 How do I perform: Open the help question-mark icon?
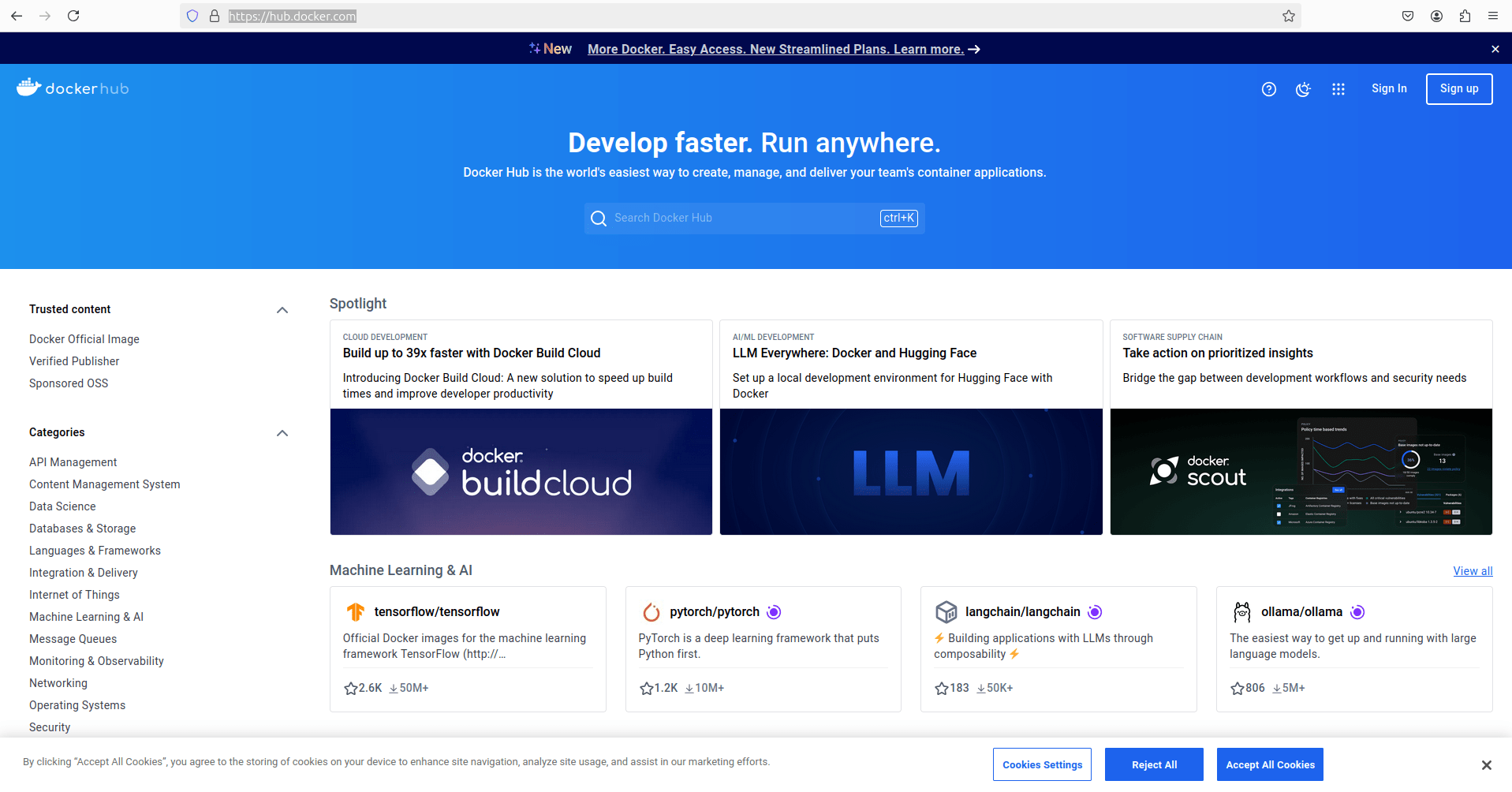pyautogui.click(x=1269, y=89)
